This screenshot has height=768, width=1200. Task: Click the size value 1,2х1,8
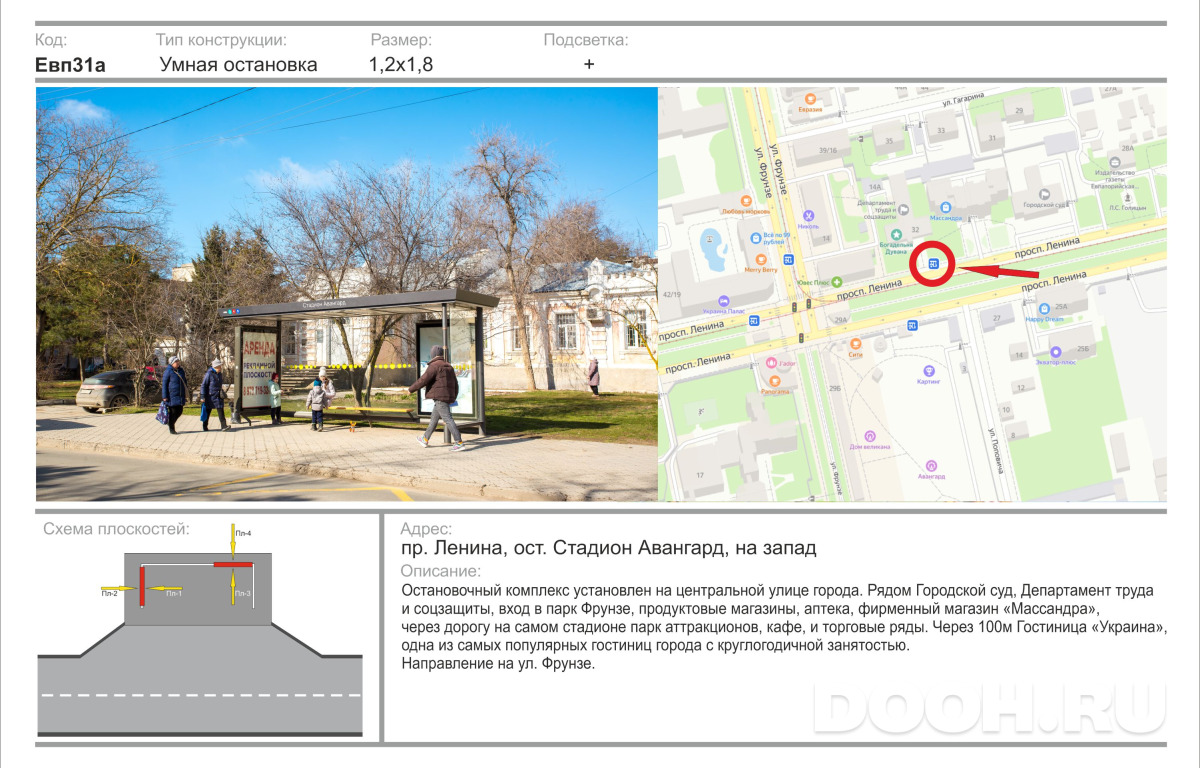point(401,65)
